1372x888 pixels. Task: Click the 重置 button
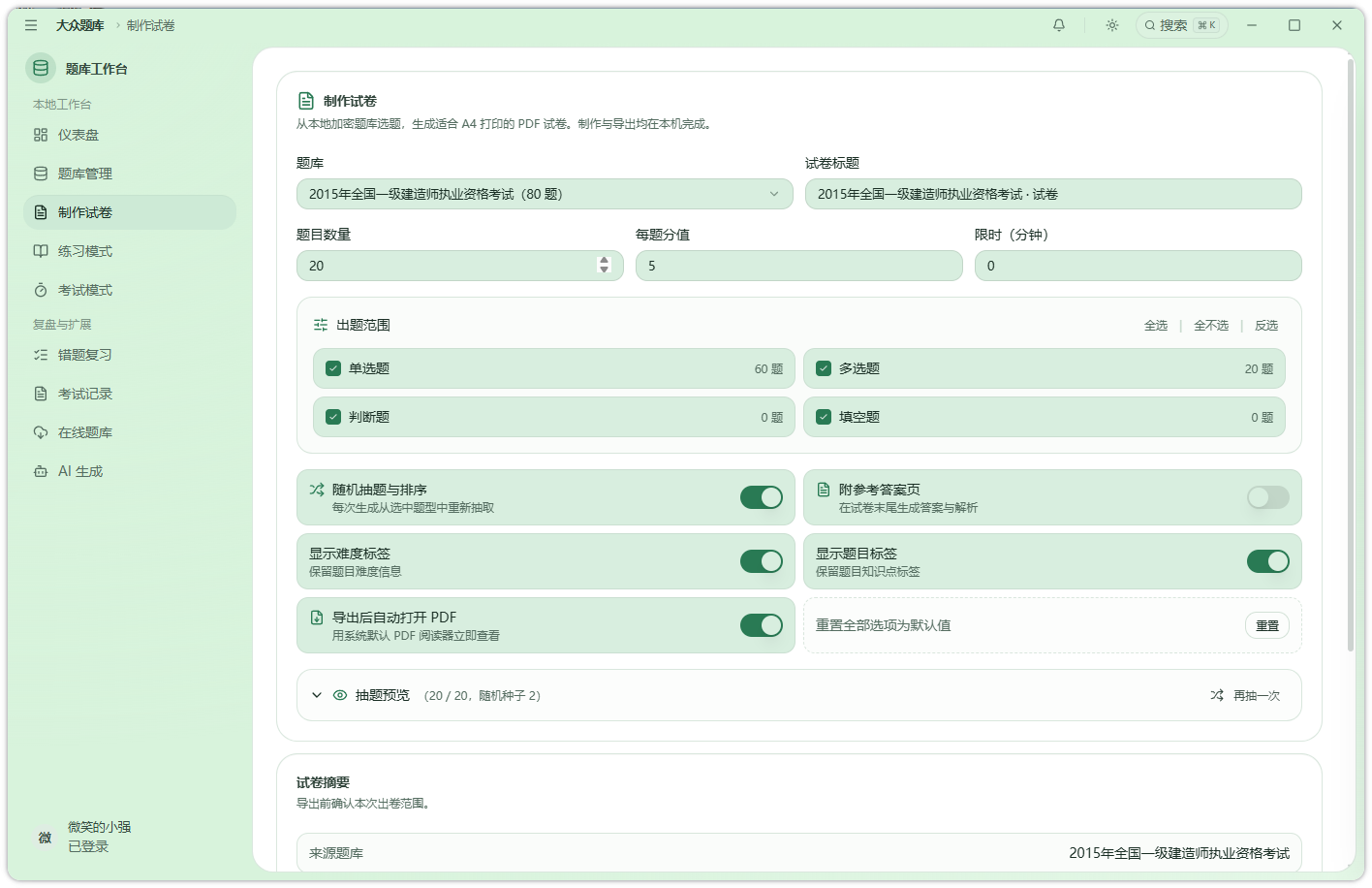point(1267,625)
